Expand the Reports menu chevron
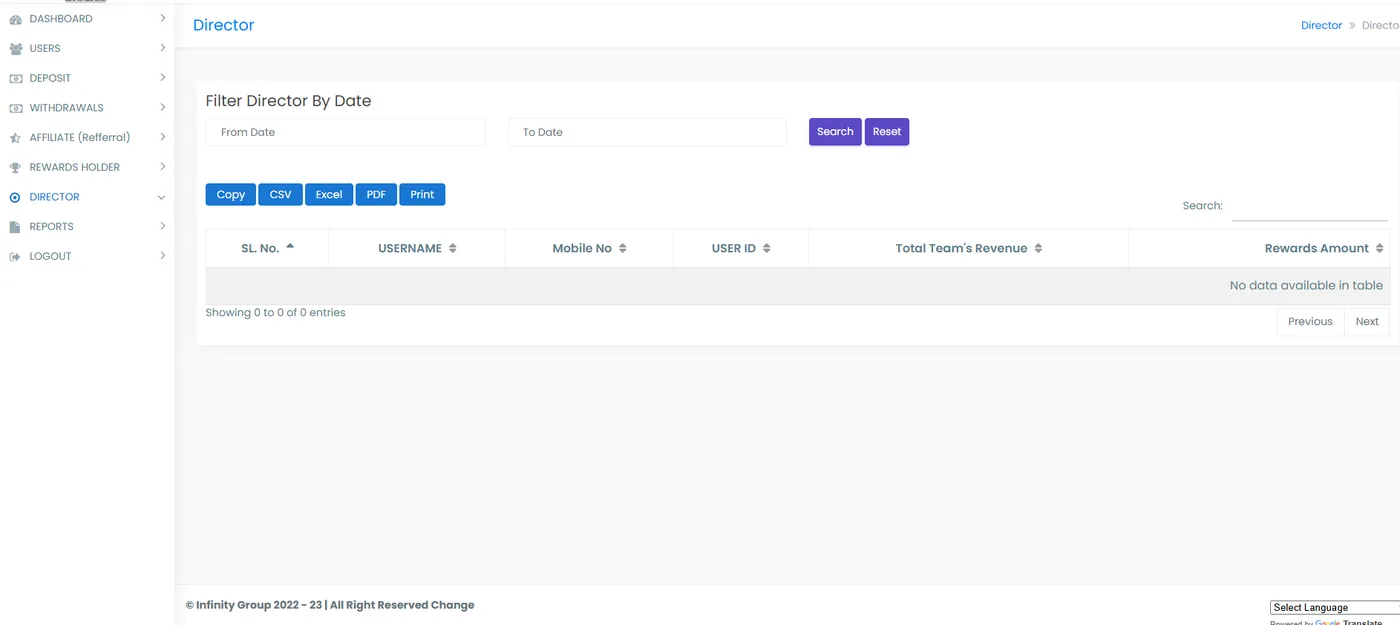This screenshot has height=625, width=1400. (x=162, y=226)
